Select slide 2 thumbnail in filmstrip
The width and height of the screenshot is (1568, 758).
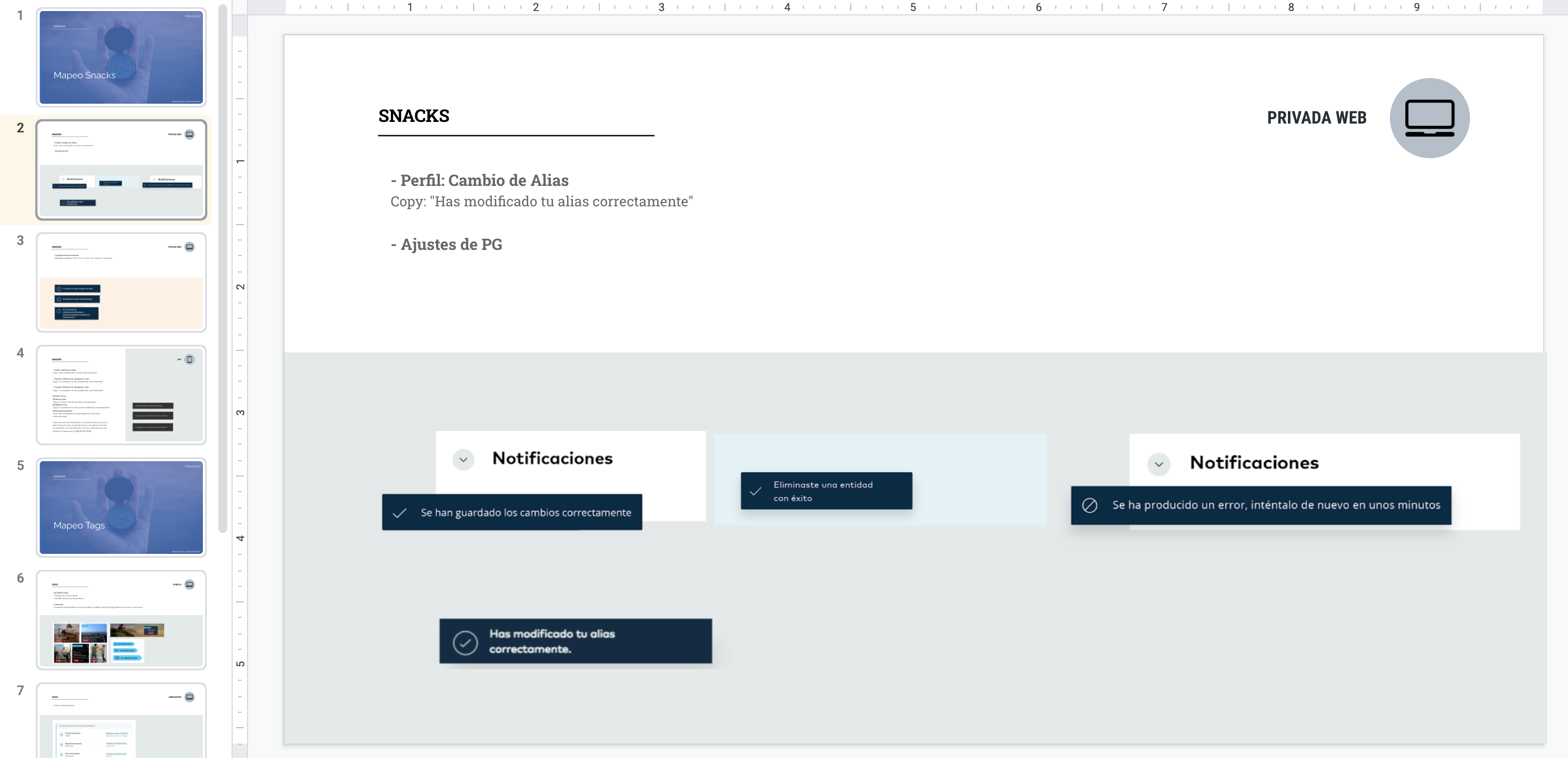(x=121, y=170)
